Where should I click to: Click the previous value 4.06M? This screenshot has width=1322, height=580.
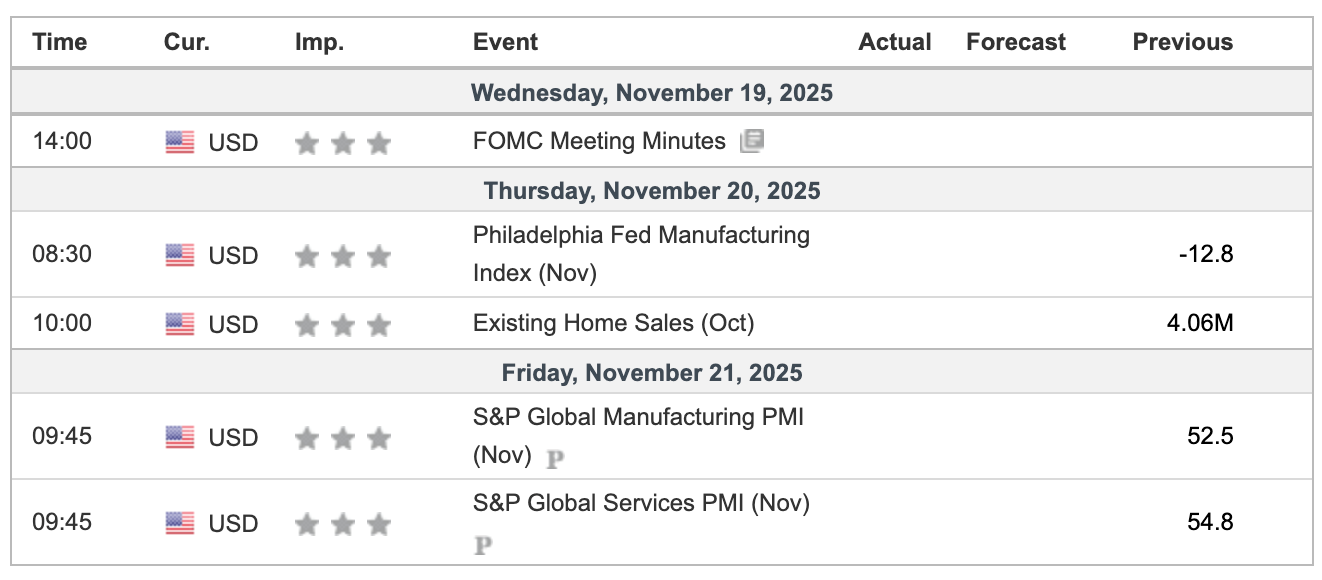coord(1199,324)
